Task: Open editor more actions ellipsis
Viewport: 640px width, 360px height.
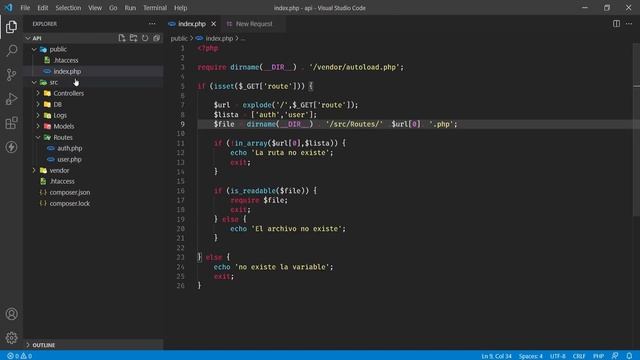Action: pos(629,24)
